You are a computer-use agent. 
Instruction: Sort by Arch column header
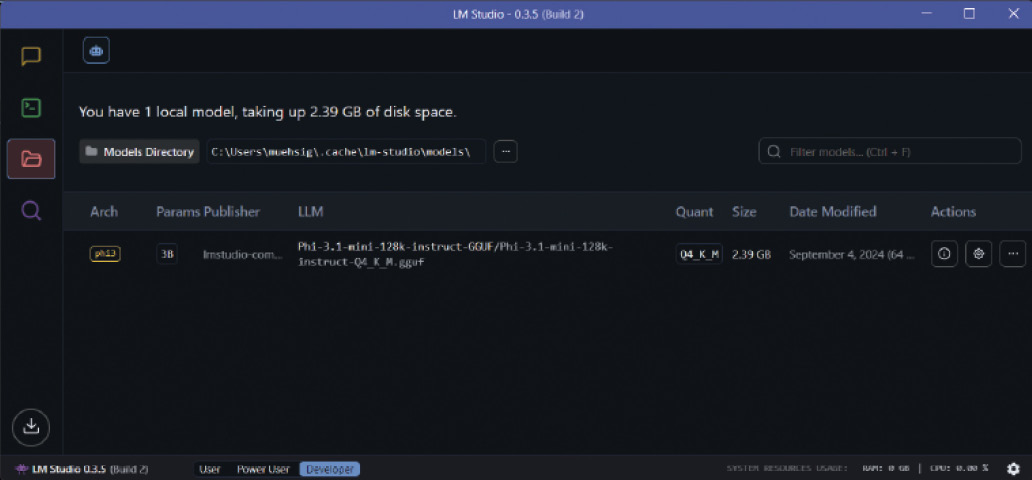pyautogui.click(x=104, y=211)
